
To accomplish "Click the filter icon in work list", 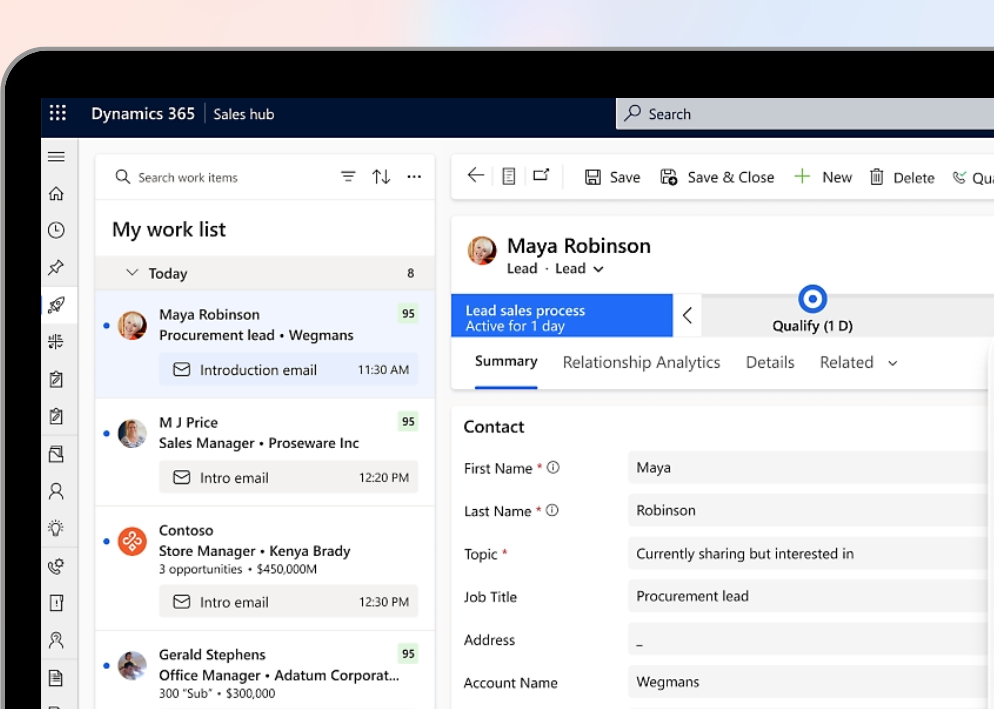I will (348, 176).
